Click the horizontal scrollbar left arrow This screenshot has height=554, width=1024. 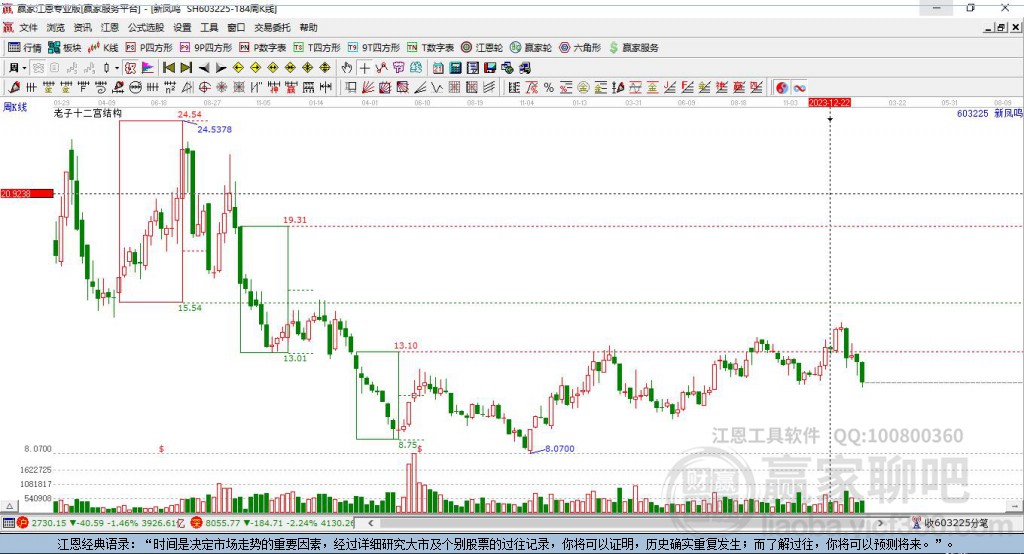(x=371, y=523)
